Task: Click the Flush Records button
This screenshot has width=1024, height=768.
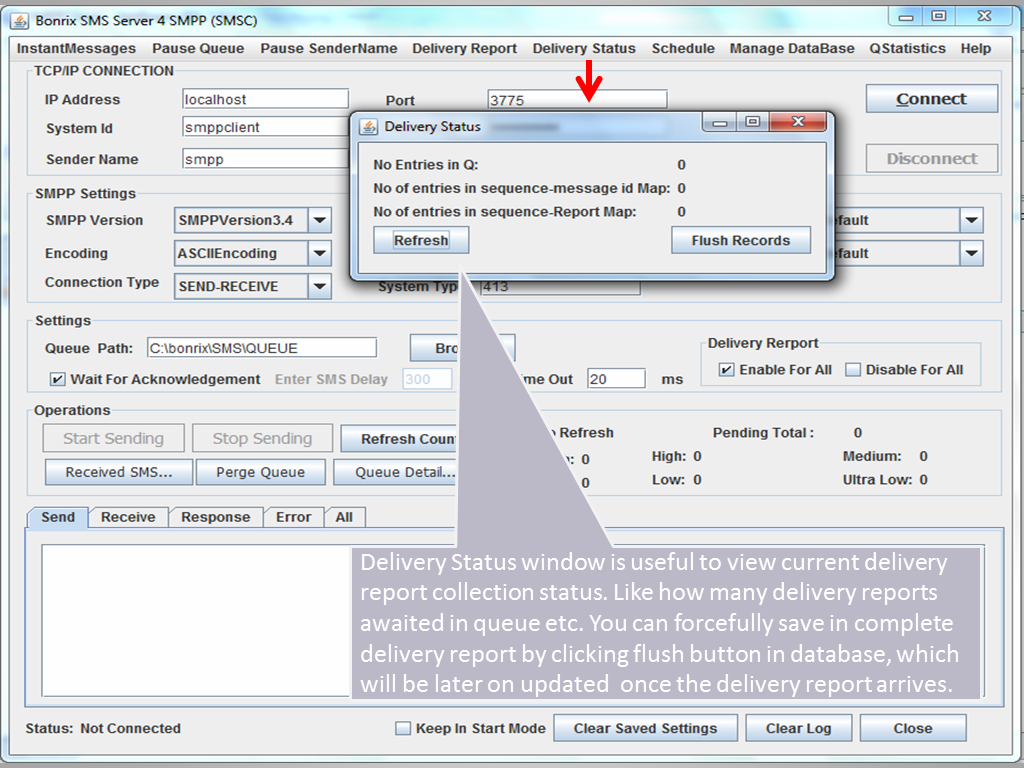Action: 741,240
